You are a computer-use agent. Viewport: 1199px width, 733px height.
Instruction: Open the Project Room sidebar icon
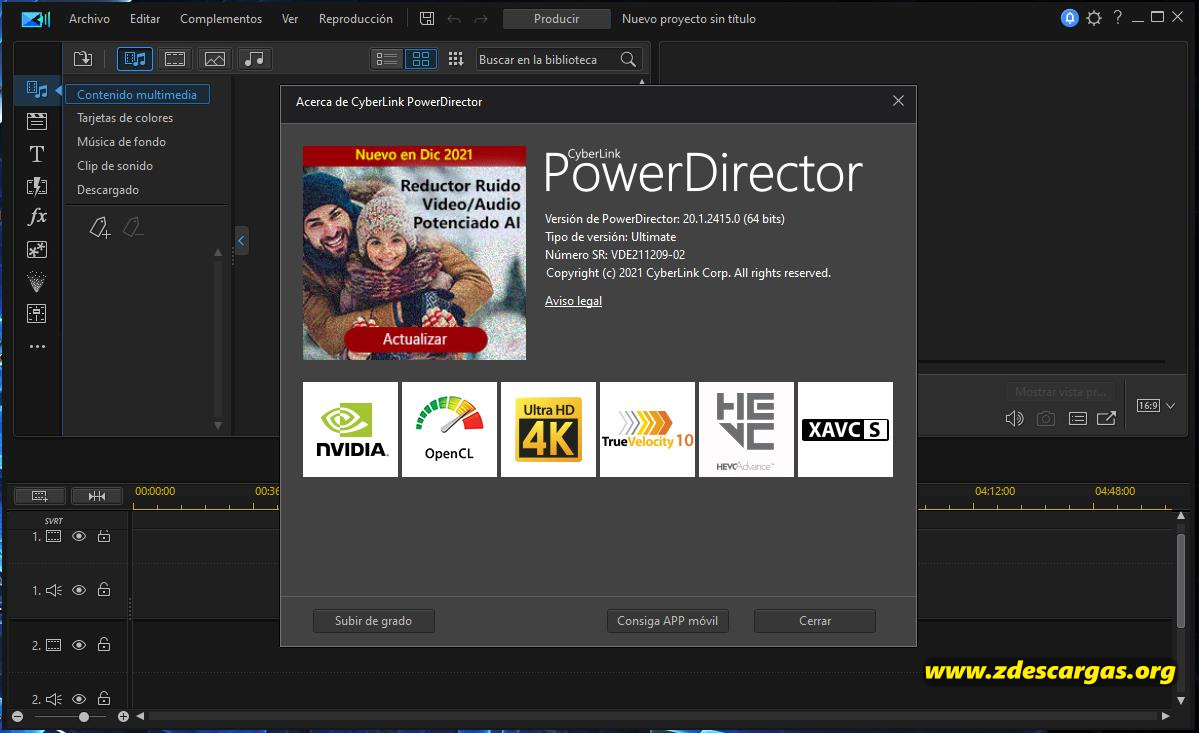pos(37,122)
